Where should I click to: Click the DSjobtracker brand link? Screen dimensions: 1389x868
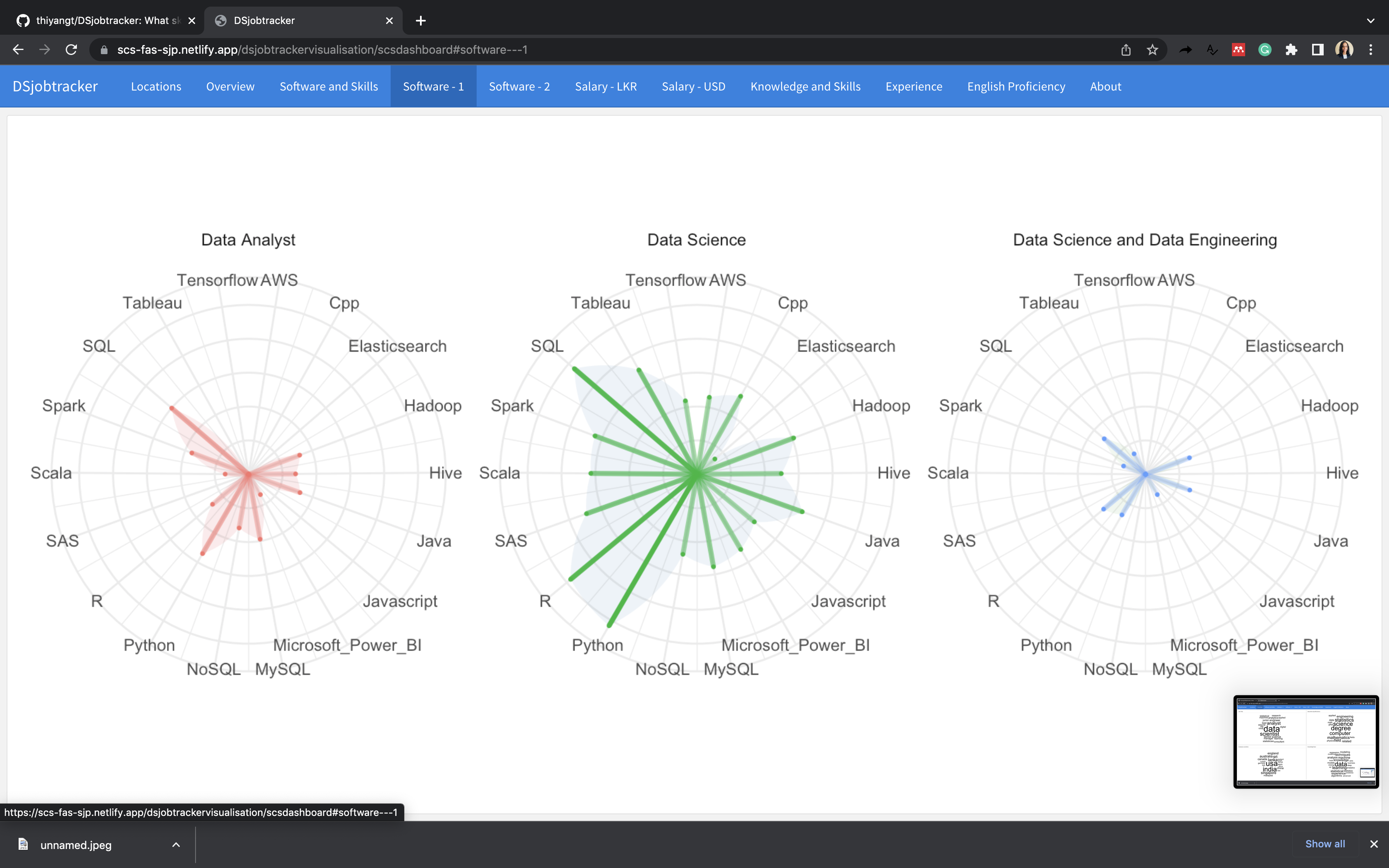coord(55,86)
